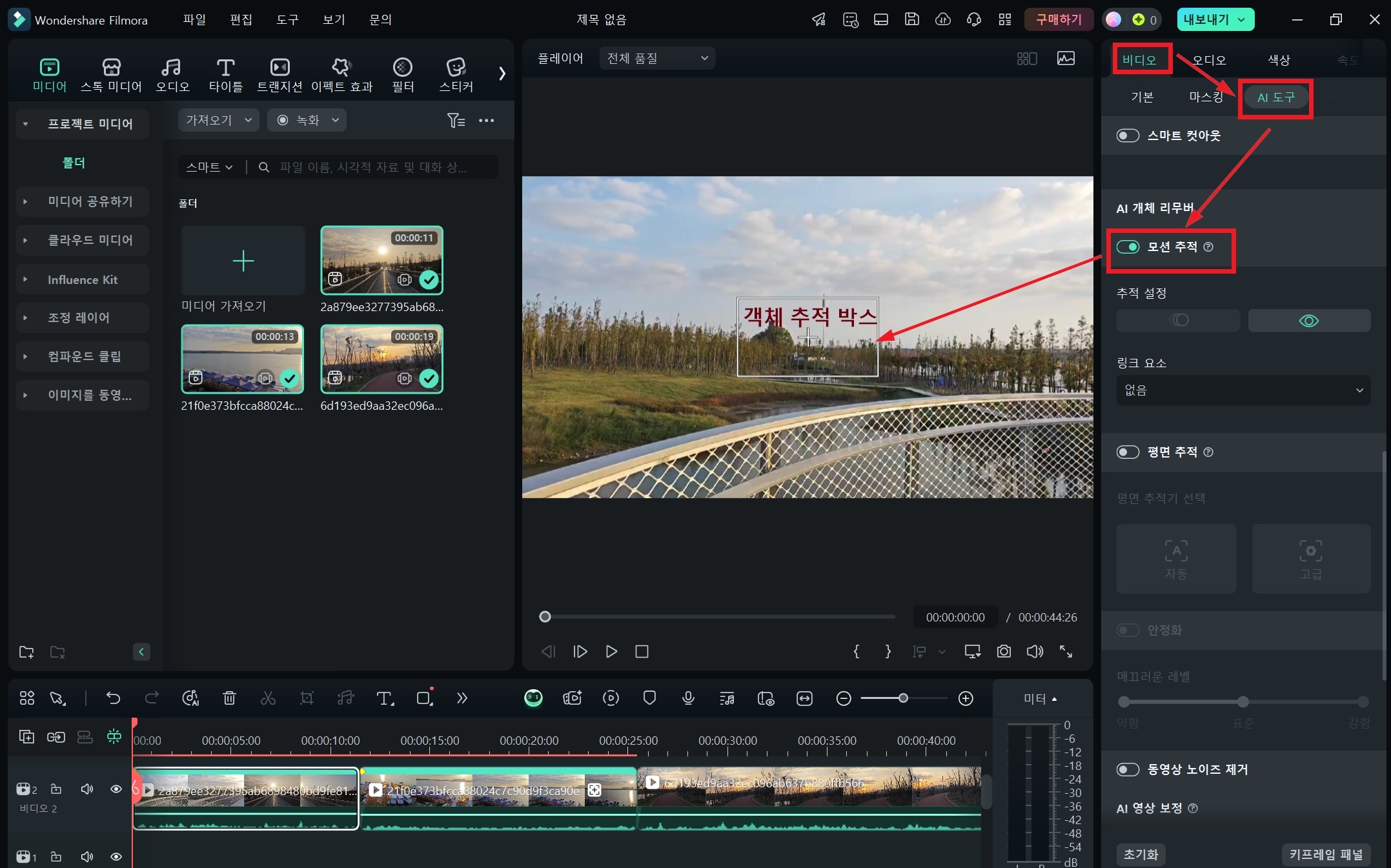Toggle visibility eye of video track 1
The image size is (1391, 868).
tap(116, 856)
